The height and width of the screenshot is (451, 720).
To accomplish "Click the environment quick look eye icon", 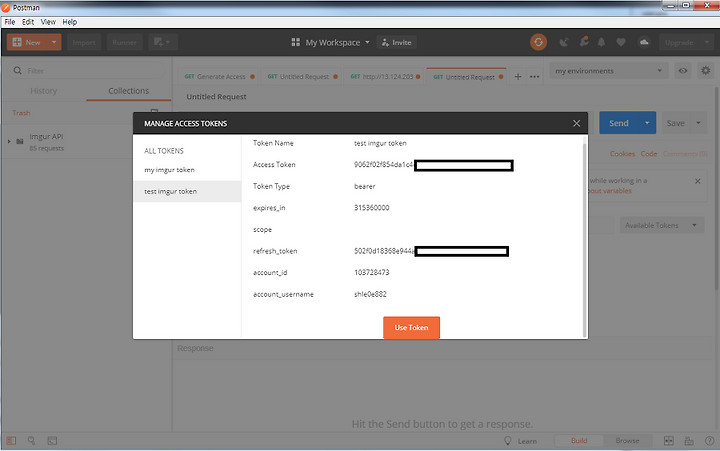I will [683, 71].
